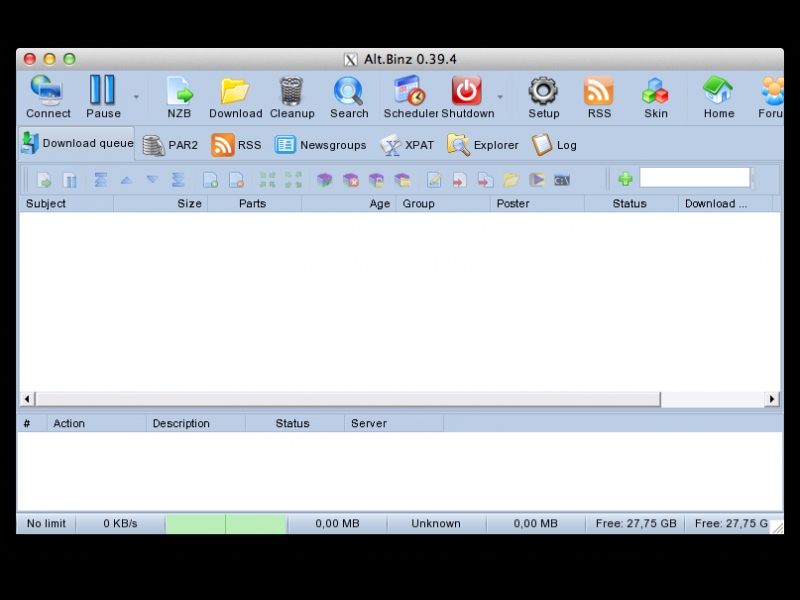The width and height of the screenshot is (800, 600).
Task: Open the Explorer tab
Action: click(483, 145)
